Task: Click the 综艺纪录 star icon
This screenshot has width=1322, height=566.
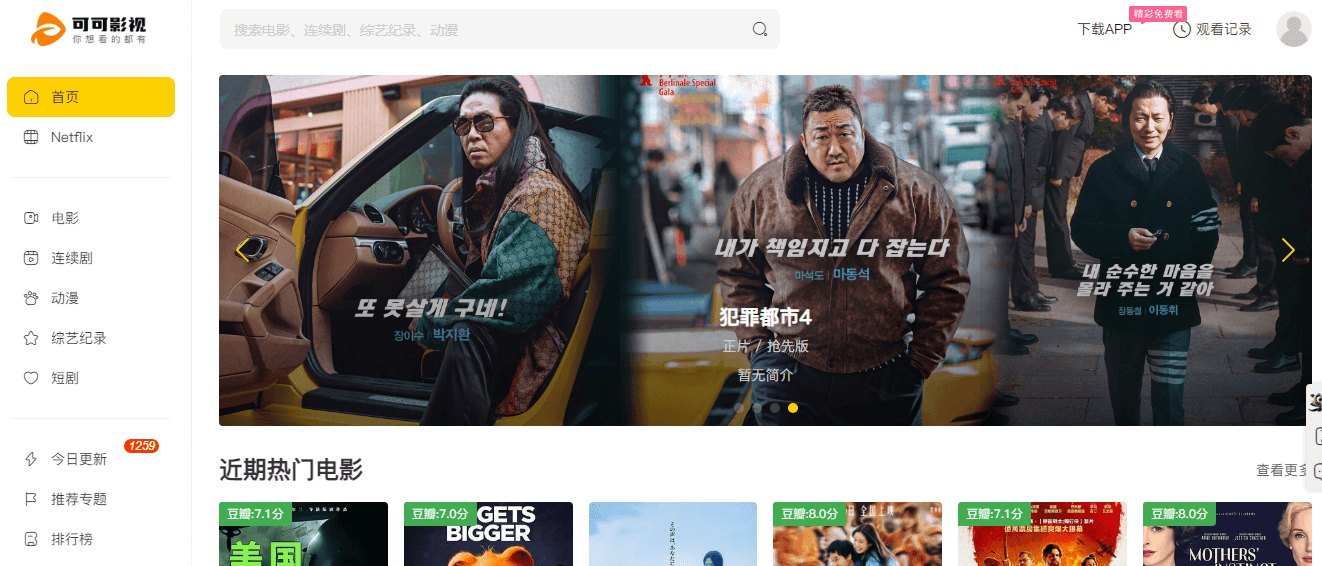Action: click(x=31, y=338)
